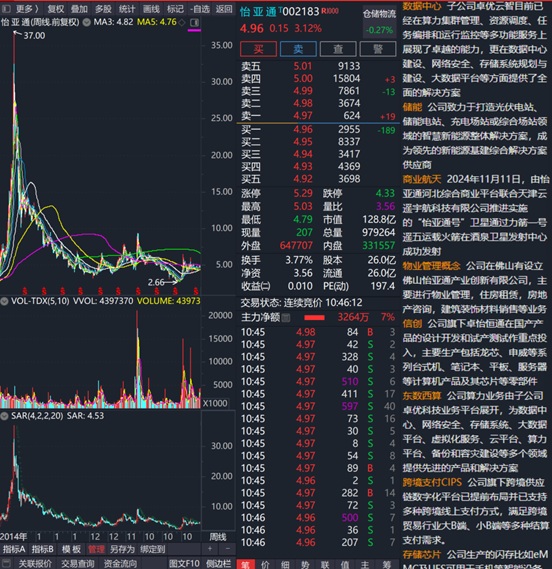Click the 物业管理概念 concept link

pos(432,266)
